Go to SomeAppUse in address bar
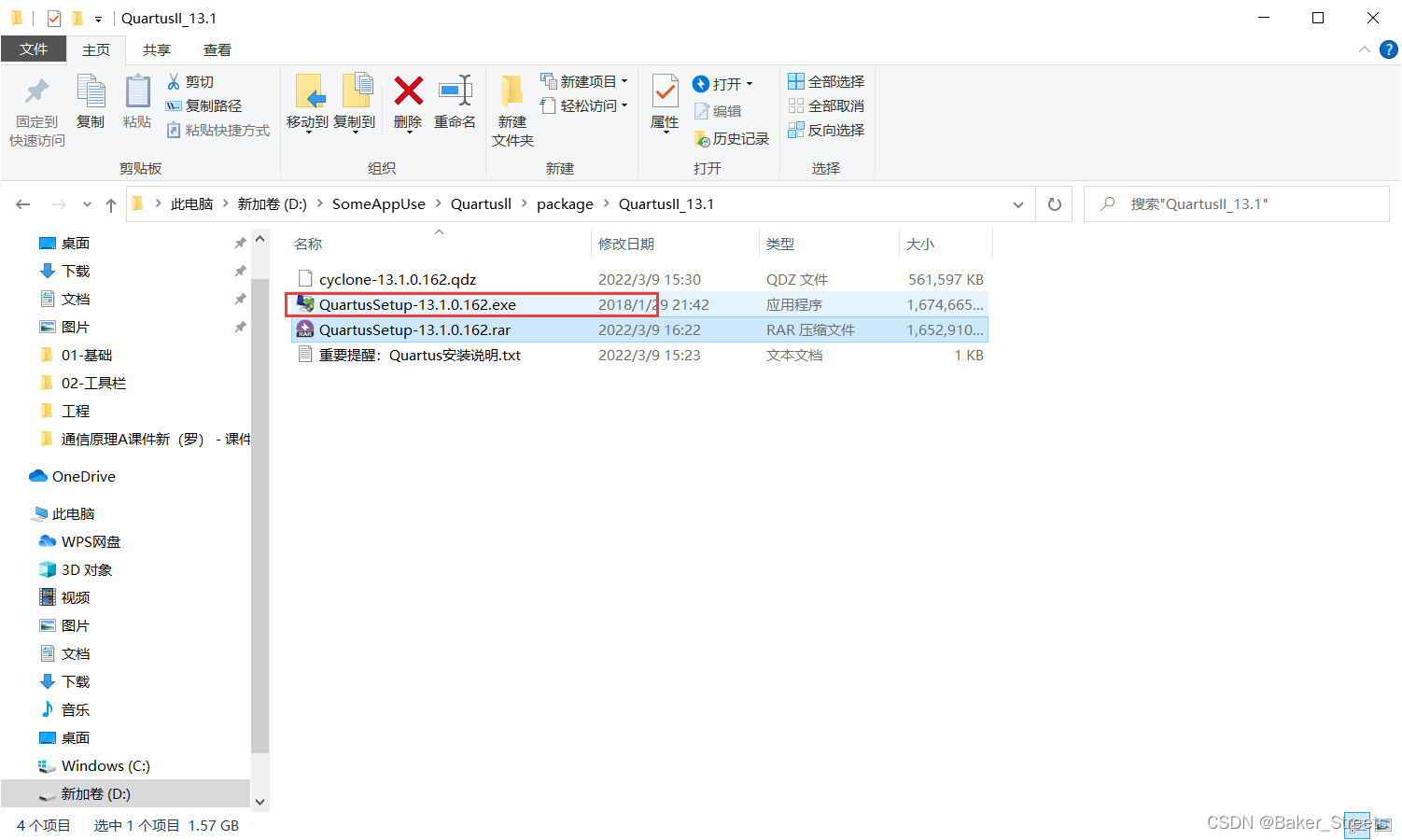This screenshot has width=1402, height=840. (379, 204)
